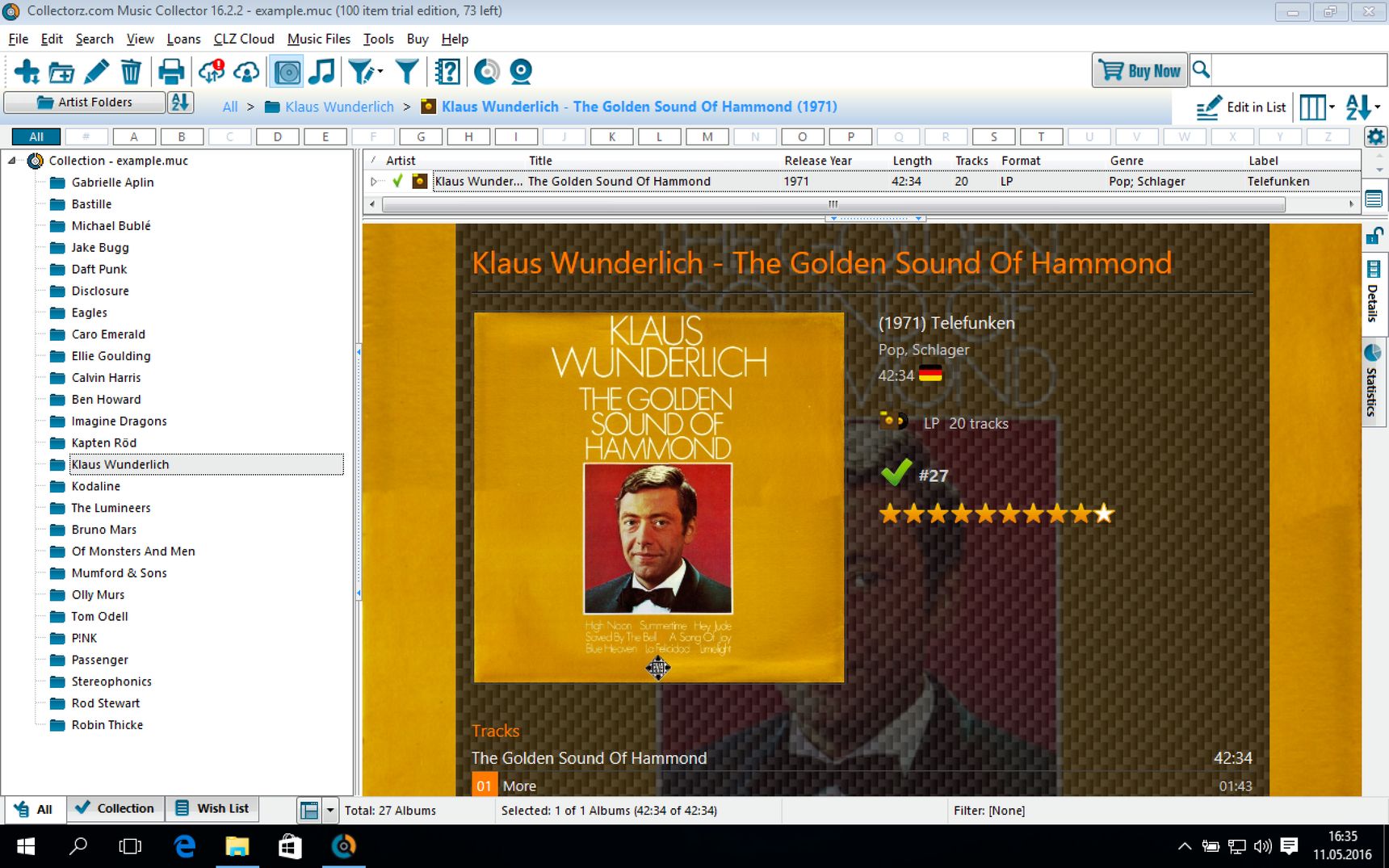
Task: Toggle the music note tracks view icon
Action: (321, 72)
